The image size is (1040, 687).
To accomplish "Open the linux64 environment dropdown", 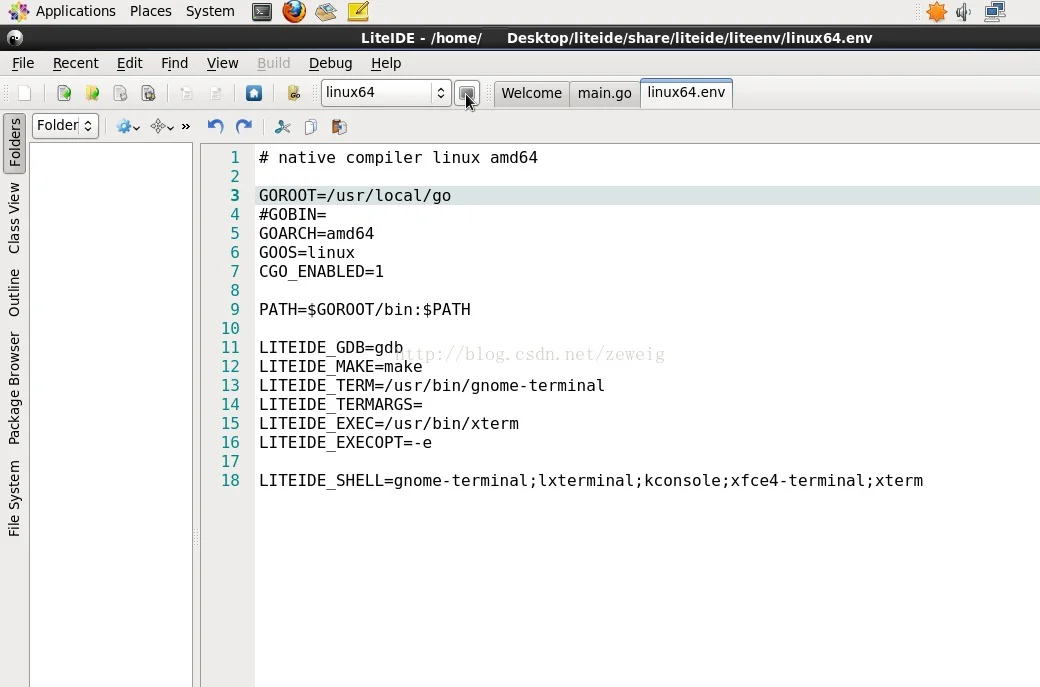I will coord(386,93).
